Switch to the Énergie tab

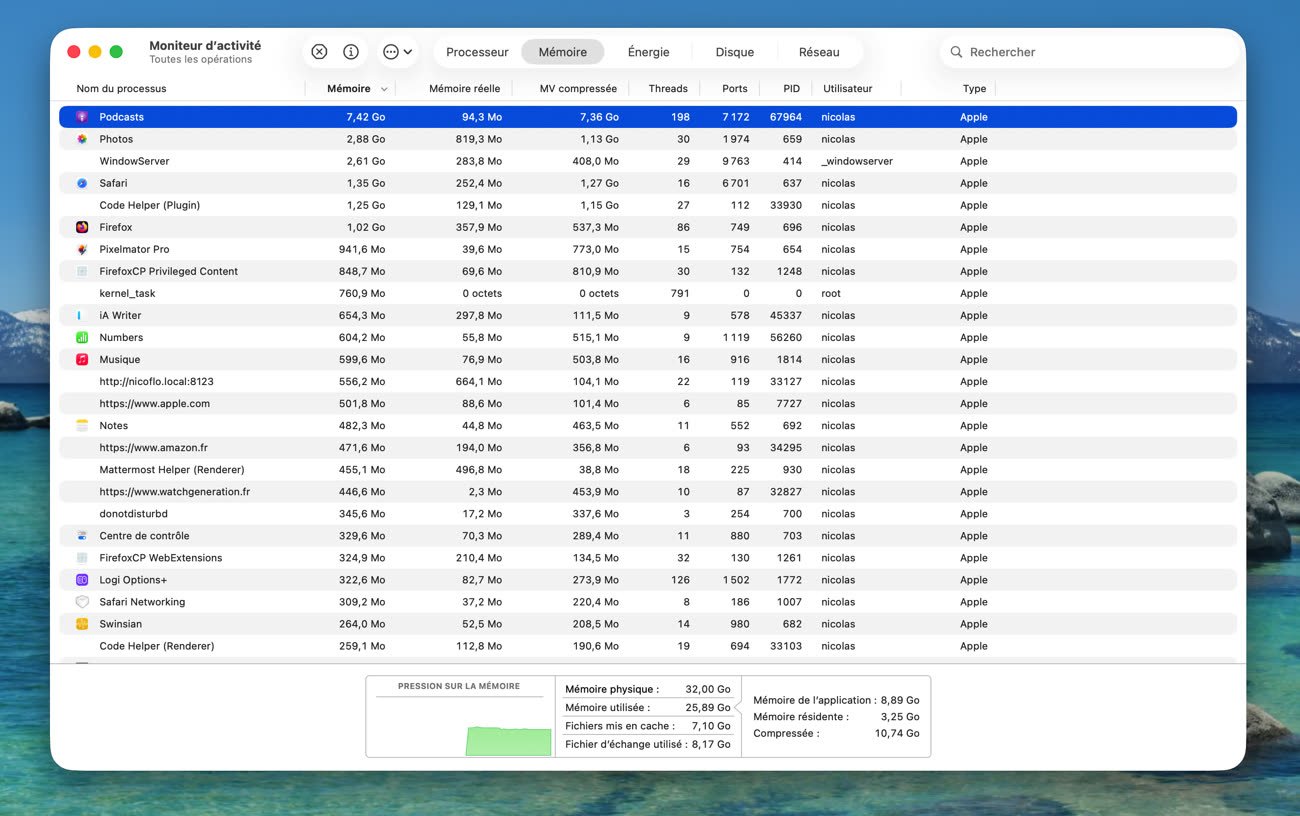(648, 52)
